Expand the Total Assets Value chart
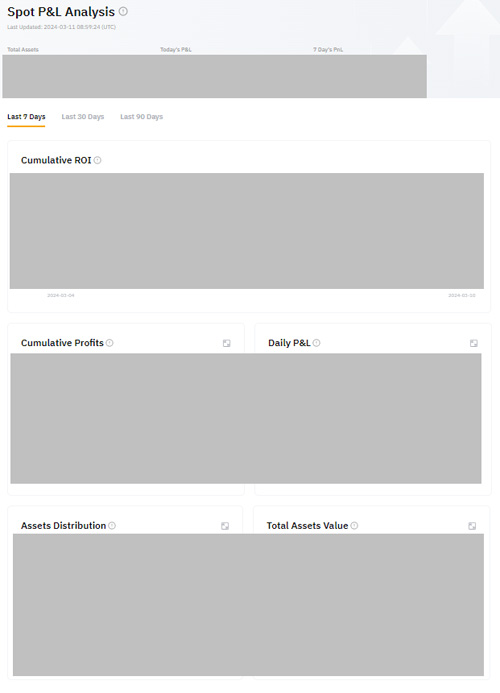 [472, 526]
